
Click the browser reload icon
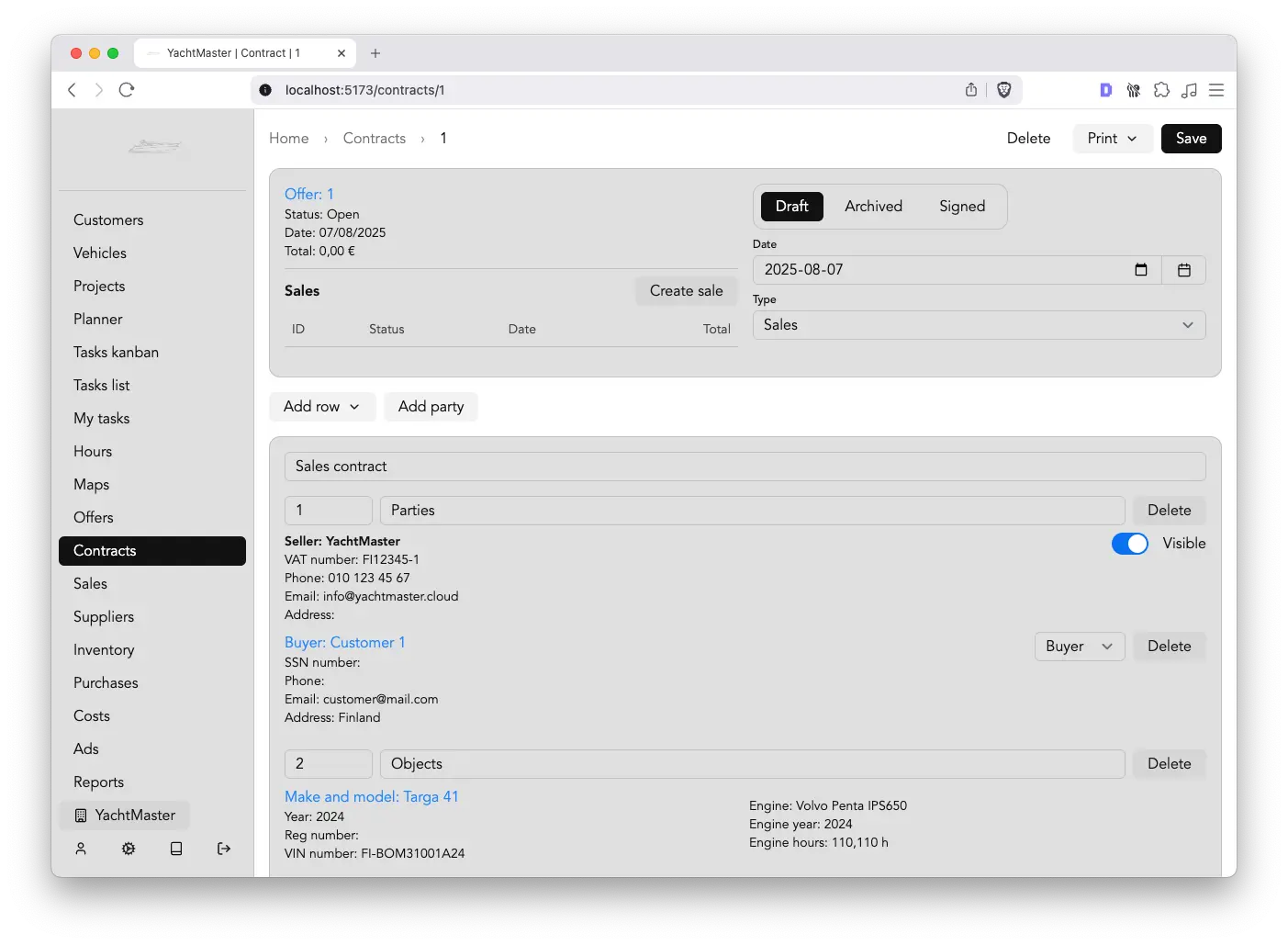(x=127, y=90)
